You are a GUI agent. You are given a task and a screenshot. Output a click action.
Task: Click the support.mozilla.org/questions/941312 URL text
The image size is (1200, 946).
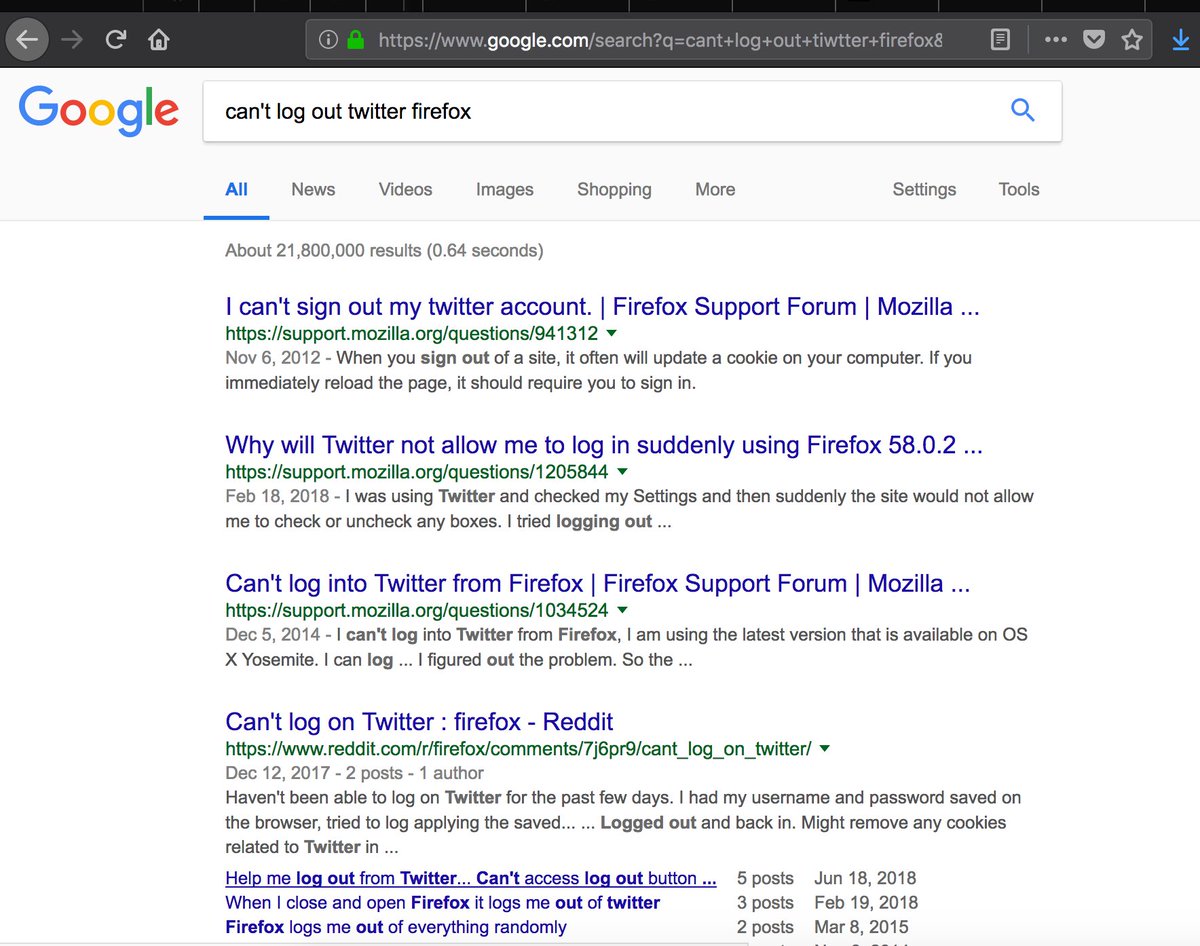[x=412, y=334]
